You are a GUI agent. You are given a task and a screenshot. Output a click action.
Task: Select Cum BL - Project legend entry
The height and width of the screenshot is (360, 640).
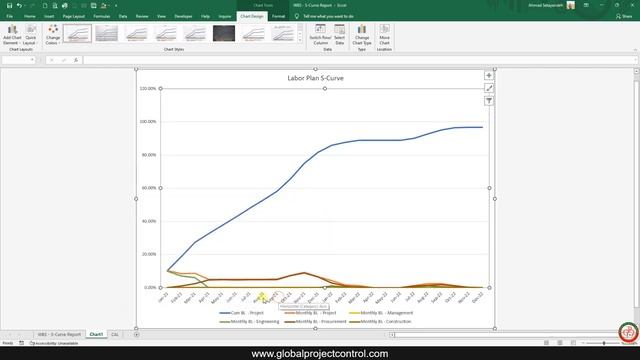pyautogui.click(x=242, y=313)
